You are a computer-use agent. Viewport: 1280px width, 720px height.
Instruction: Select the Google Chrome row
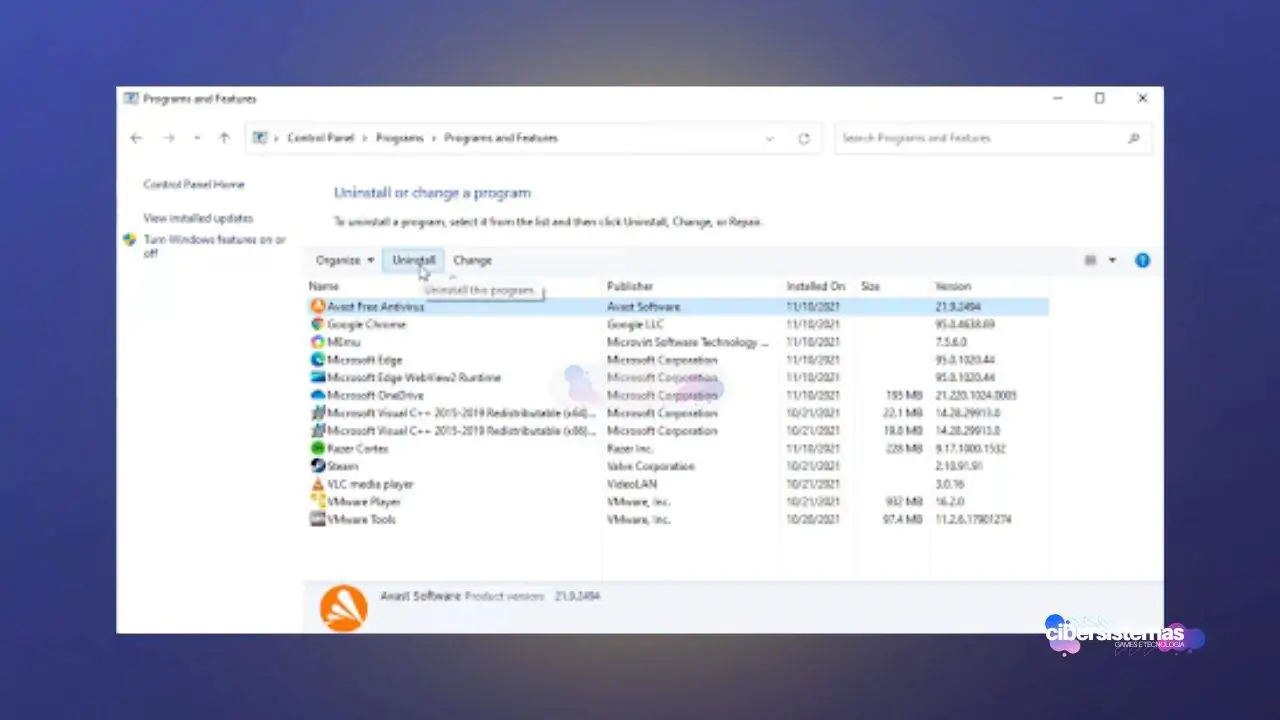[x=678, y=324]
